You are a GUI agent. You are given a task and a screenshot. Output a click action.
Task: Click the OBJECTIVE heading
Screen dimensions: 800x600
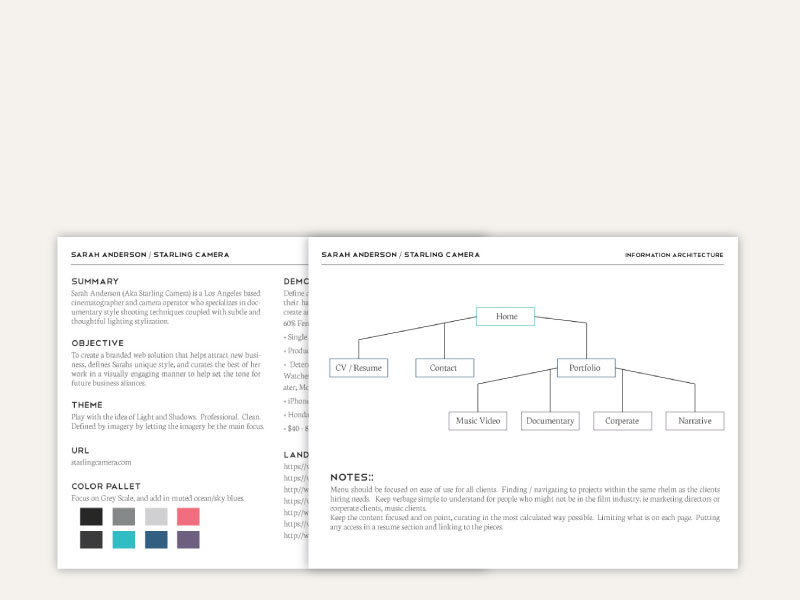point(97,343)
